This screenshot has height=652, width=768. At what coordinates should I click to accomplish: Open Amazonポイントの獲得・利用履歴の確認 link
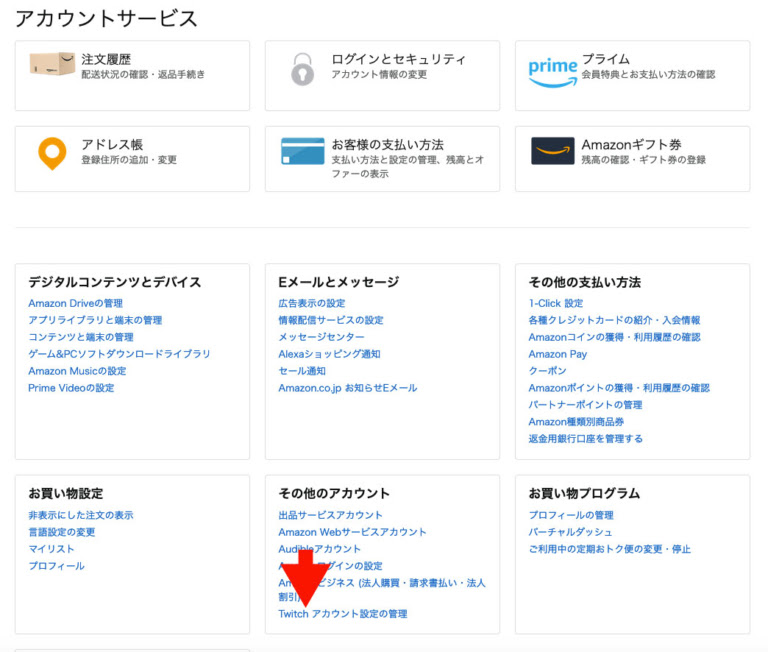tap(619, 388)
